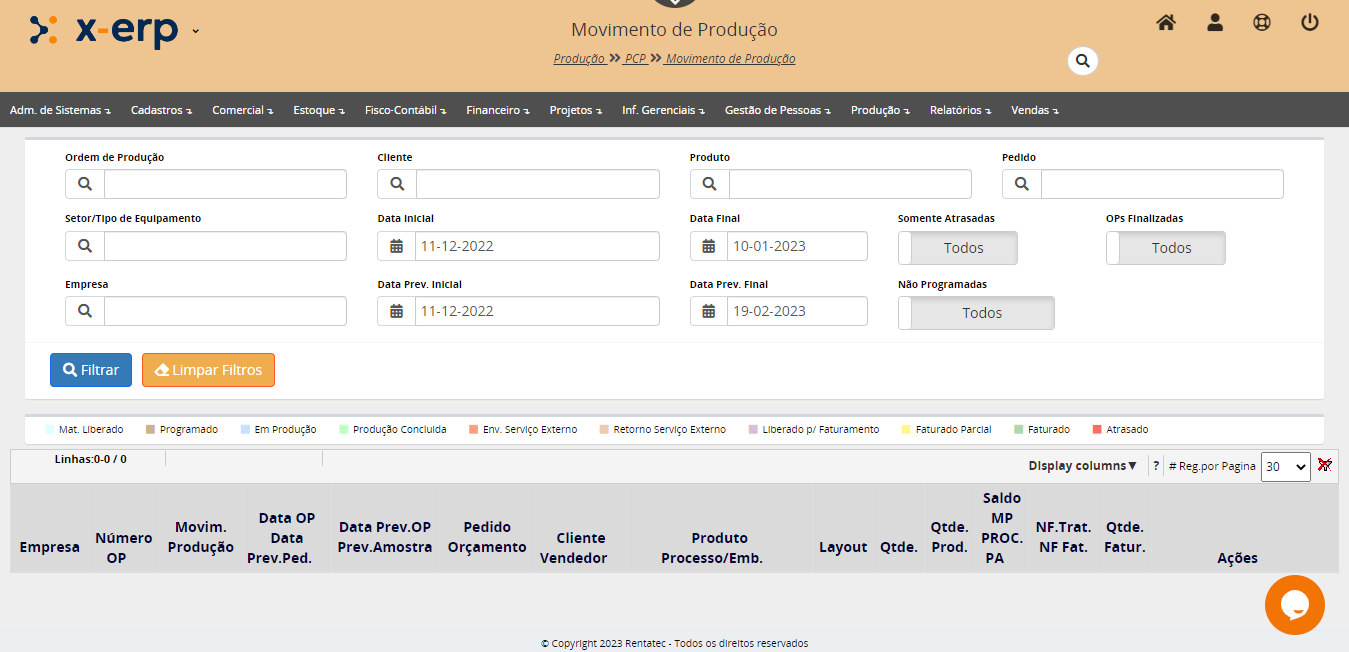Open calendar icon for Data Inicial
The height and width of the screenshot is (652, 1349).
[x=397, y=246]
